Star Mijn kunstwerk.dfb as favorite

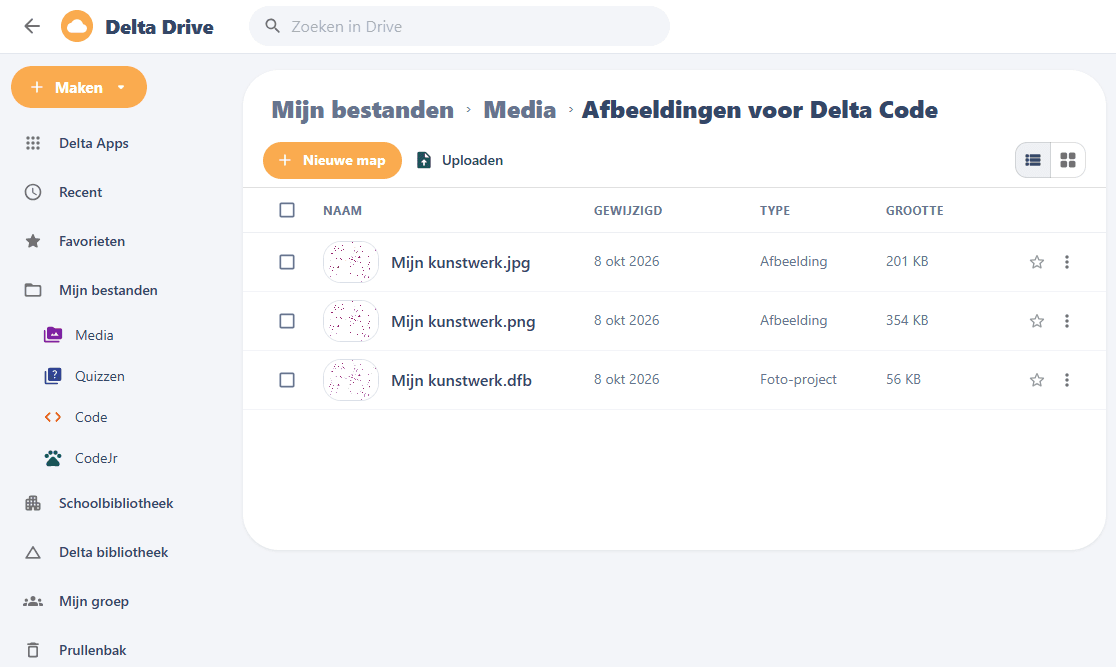click(1037, 380)
